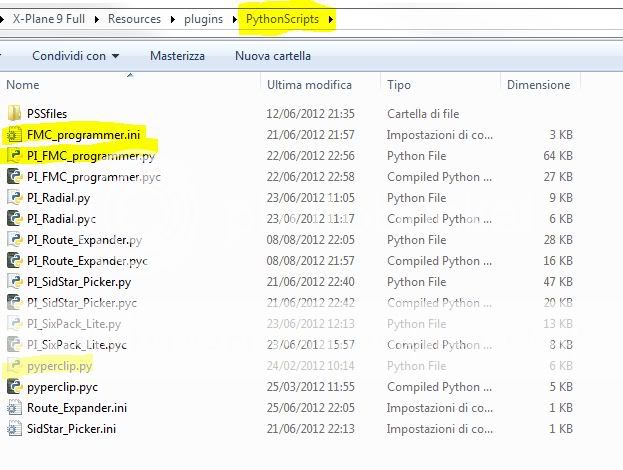Select the PI_Radial.pyc file name
The width and height of the screenshot is (623, 470).
[x=61, y=219]
